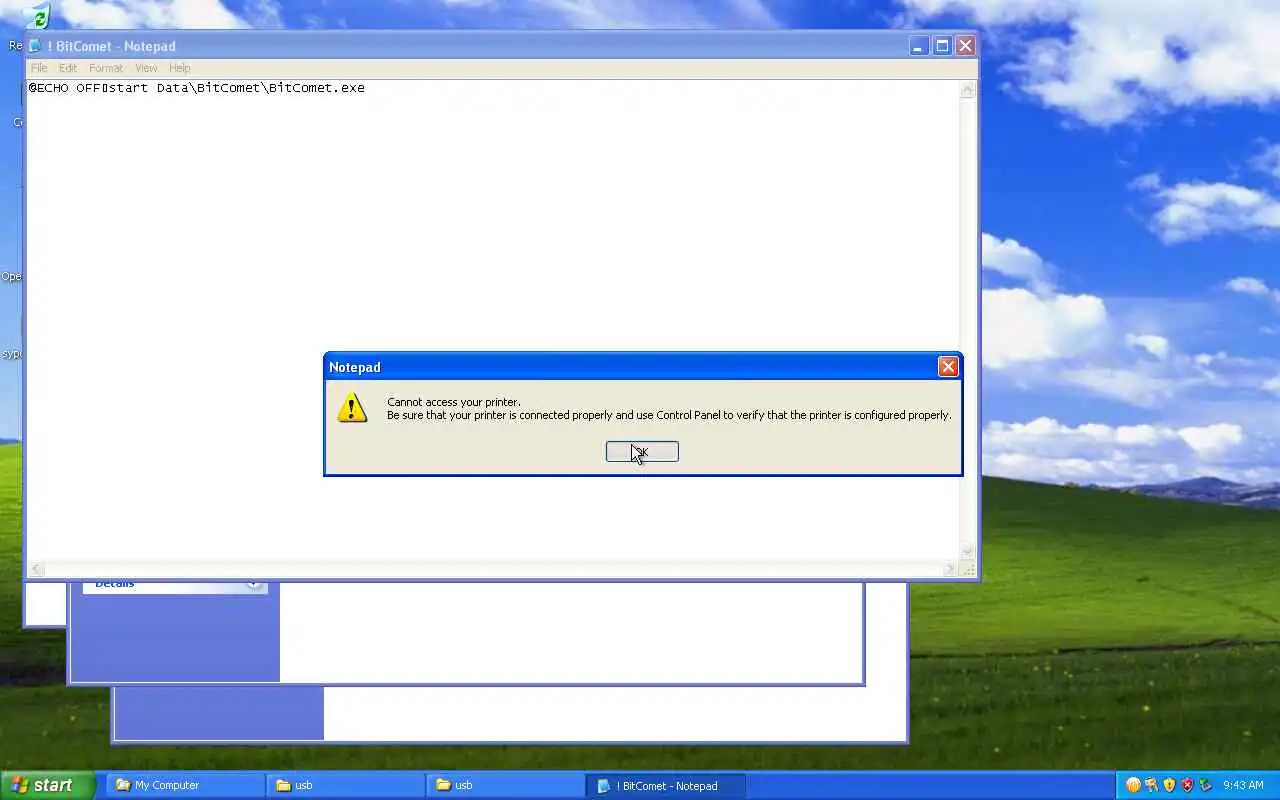Click the dialog title 'Notepad'
This screenshot has height=800, width=1280.
click(355, 367)
